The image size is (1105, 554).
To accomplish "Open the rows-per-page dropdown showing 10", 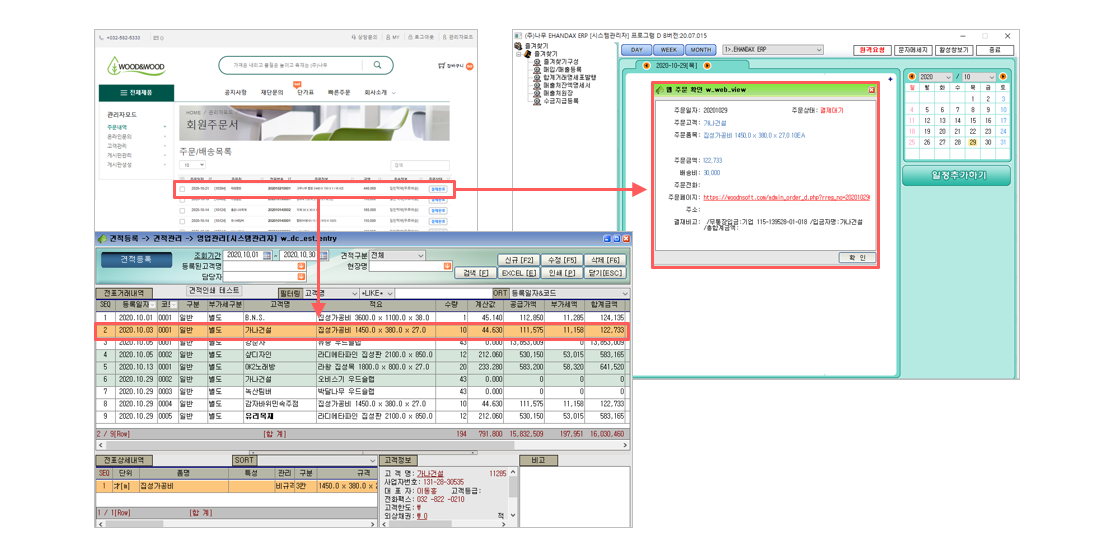I will coord(192,165).
